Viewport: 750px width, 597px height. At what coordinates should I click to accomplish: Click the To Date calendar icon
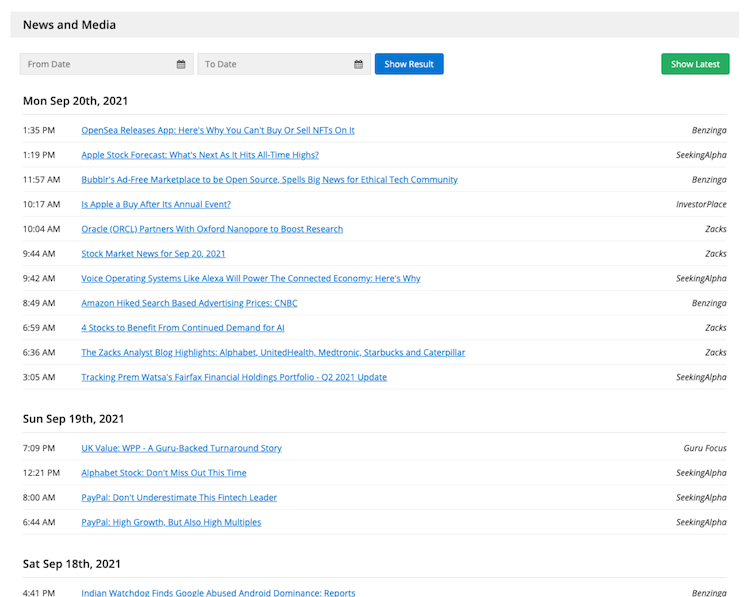[x=358, y=64]
